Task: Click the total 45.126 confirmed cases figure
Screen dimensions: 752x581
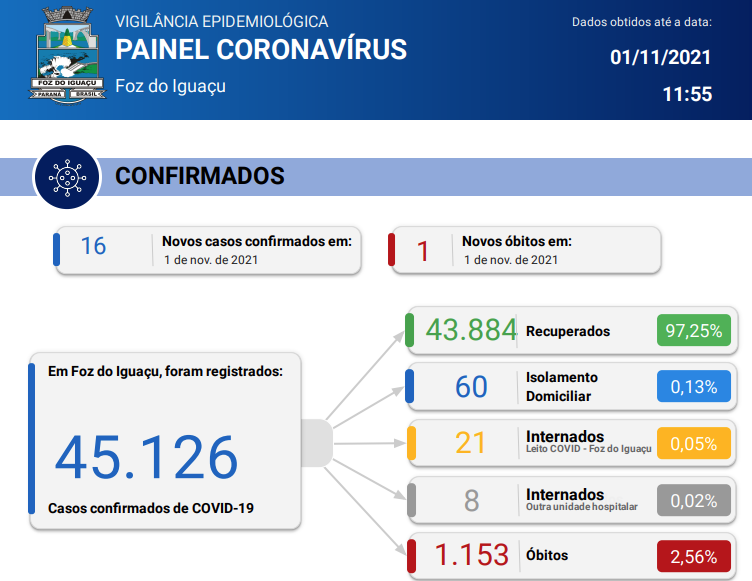Action: point(146,457)
